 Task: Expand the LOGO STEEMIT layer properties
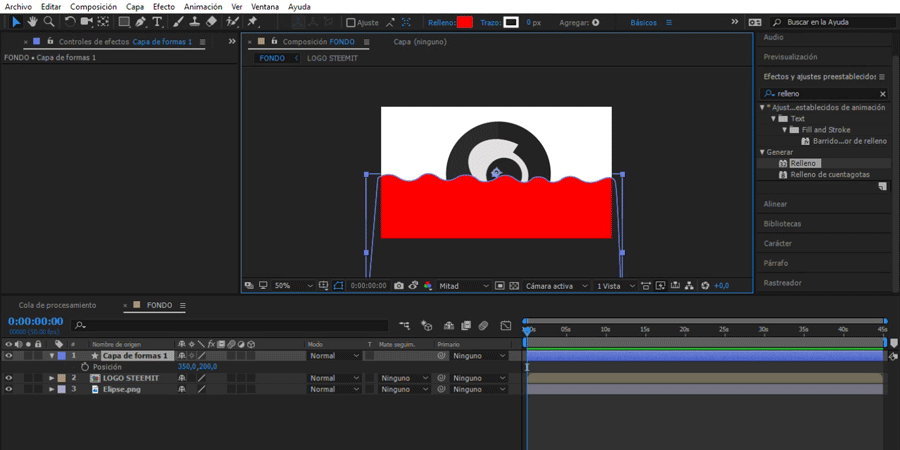pyautogui.click(x=51, y=378)
